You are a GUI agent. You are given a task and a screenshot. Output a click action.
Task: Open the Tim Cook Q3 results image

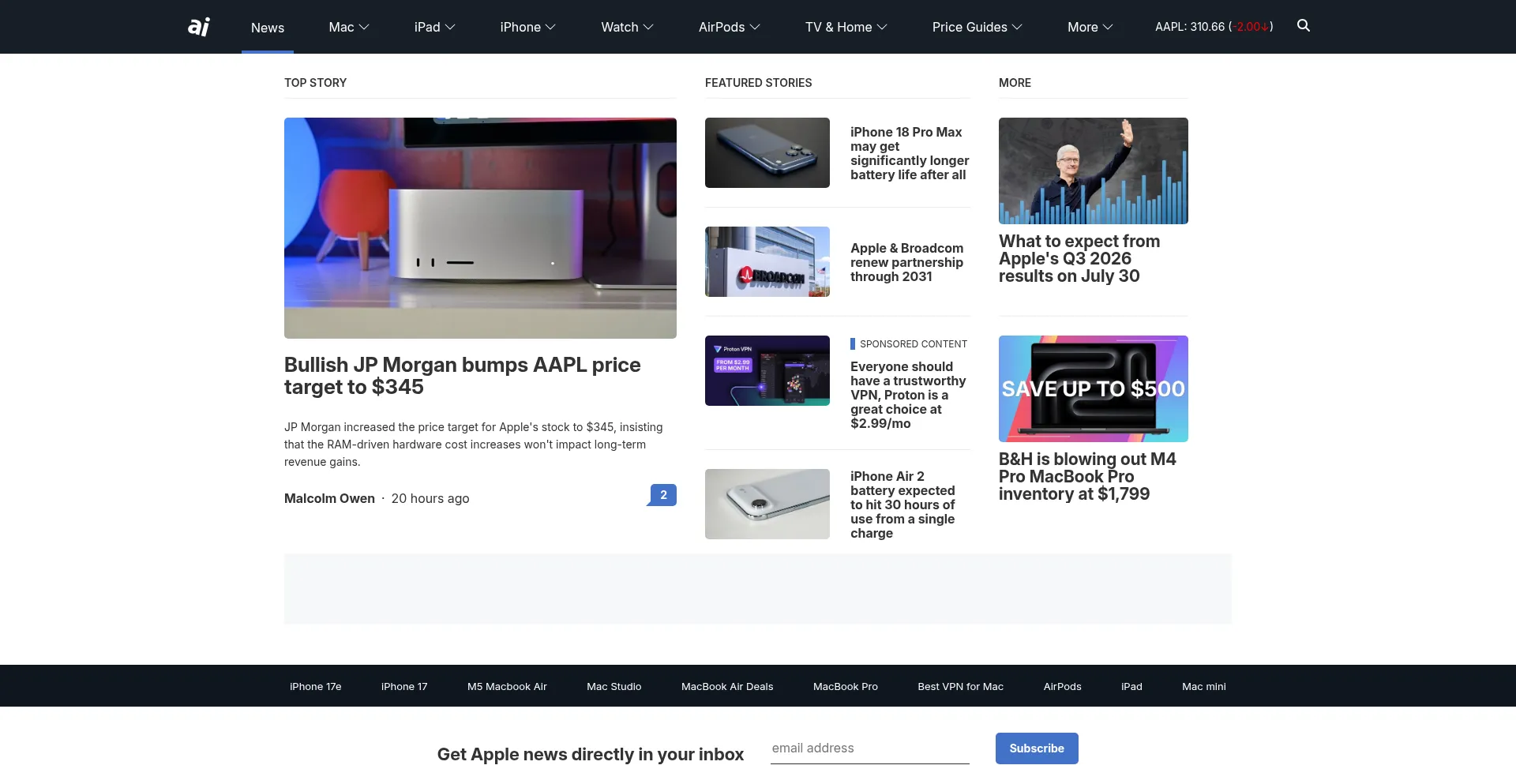click(1094, 171)
